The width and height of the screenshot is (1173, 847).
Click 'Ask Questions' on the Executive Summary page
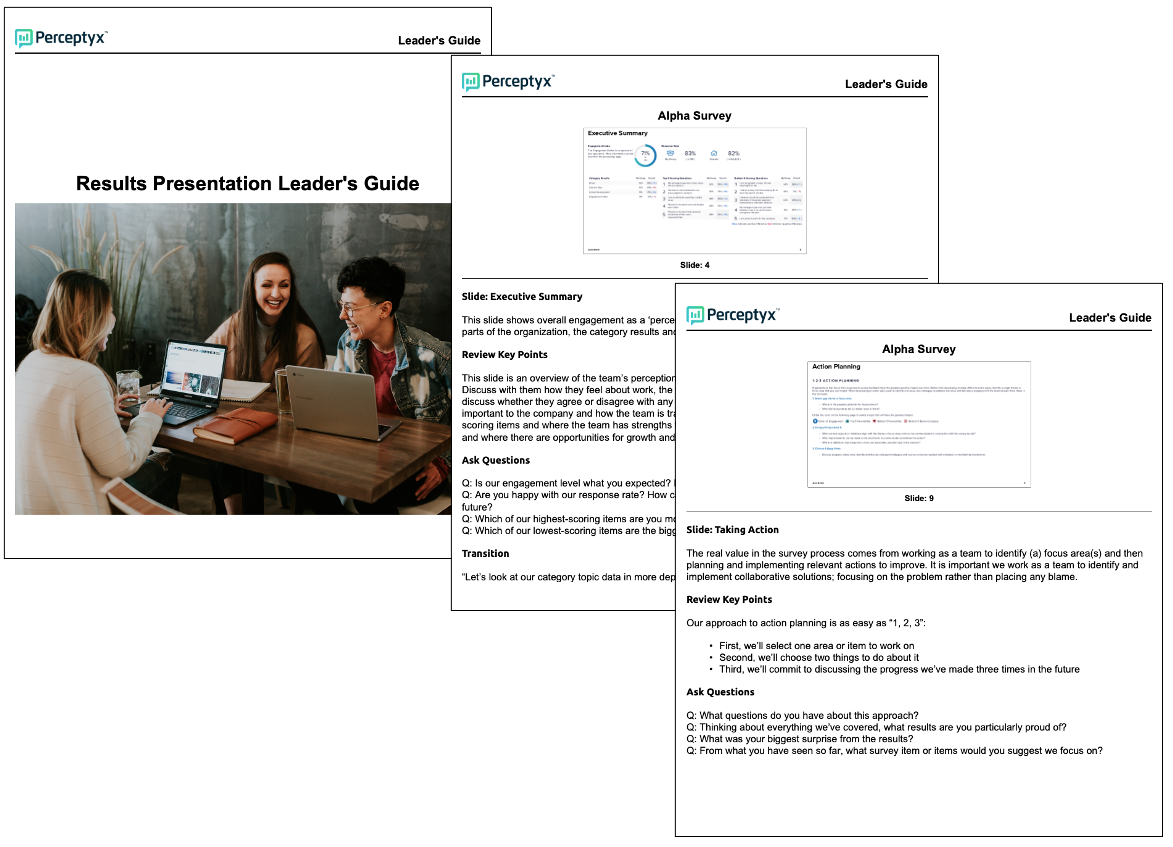click(x=495, y=460)
